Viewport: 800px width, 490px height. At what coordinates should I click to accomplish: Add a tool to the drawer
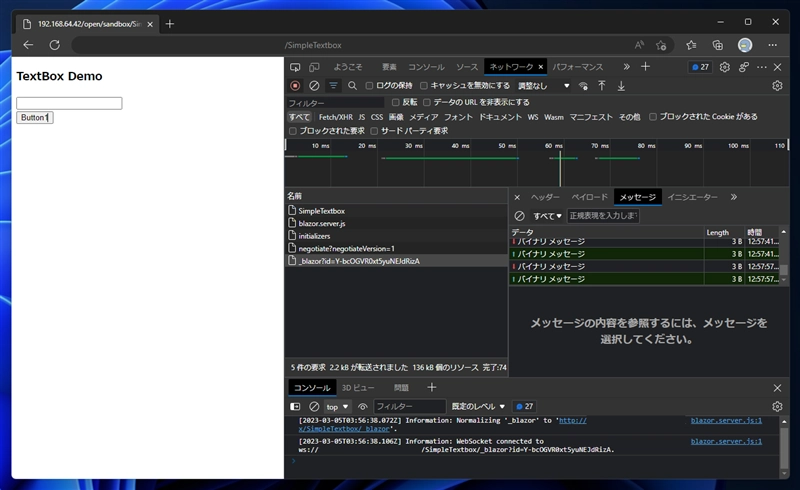click(432, 387)
